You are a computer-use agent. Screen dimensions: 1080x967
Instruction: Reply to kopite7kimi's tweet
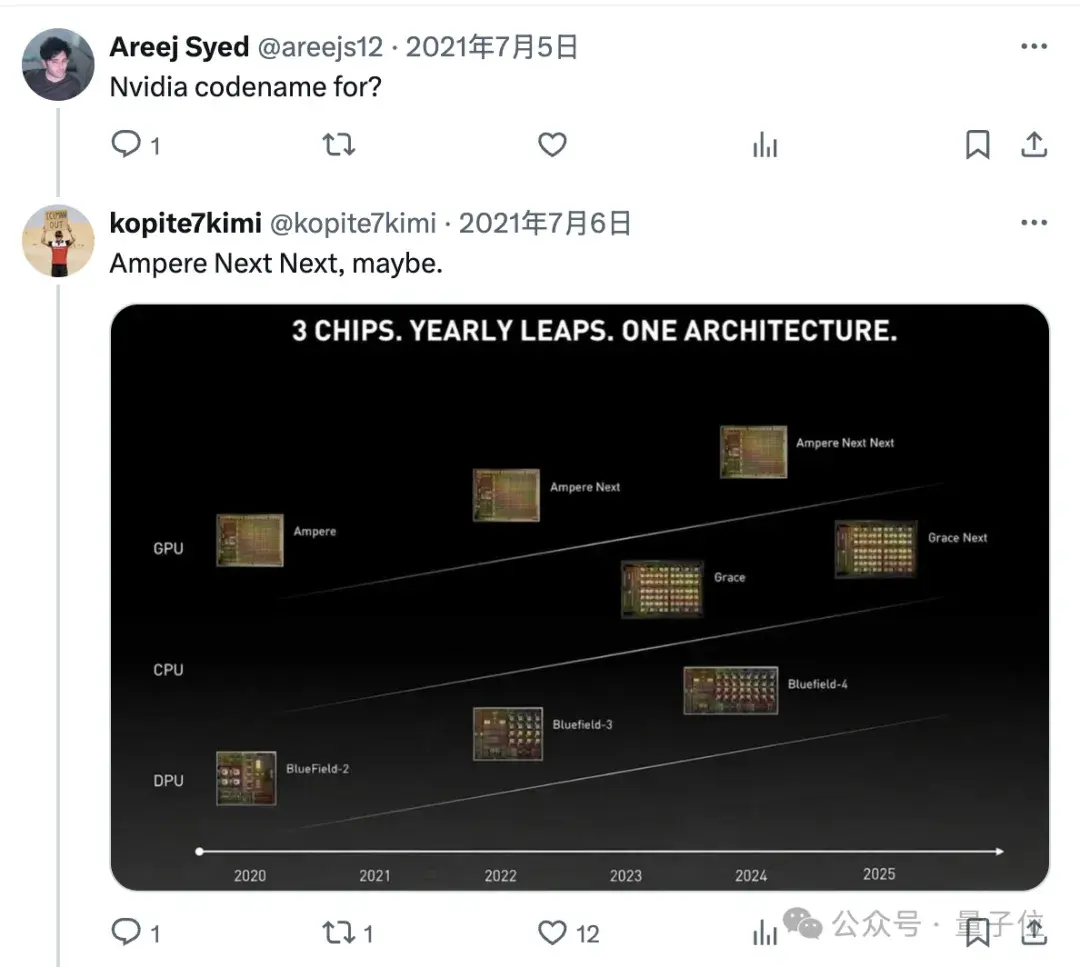click(126, 933)
